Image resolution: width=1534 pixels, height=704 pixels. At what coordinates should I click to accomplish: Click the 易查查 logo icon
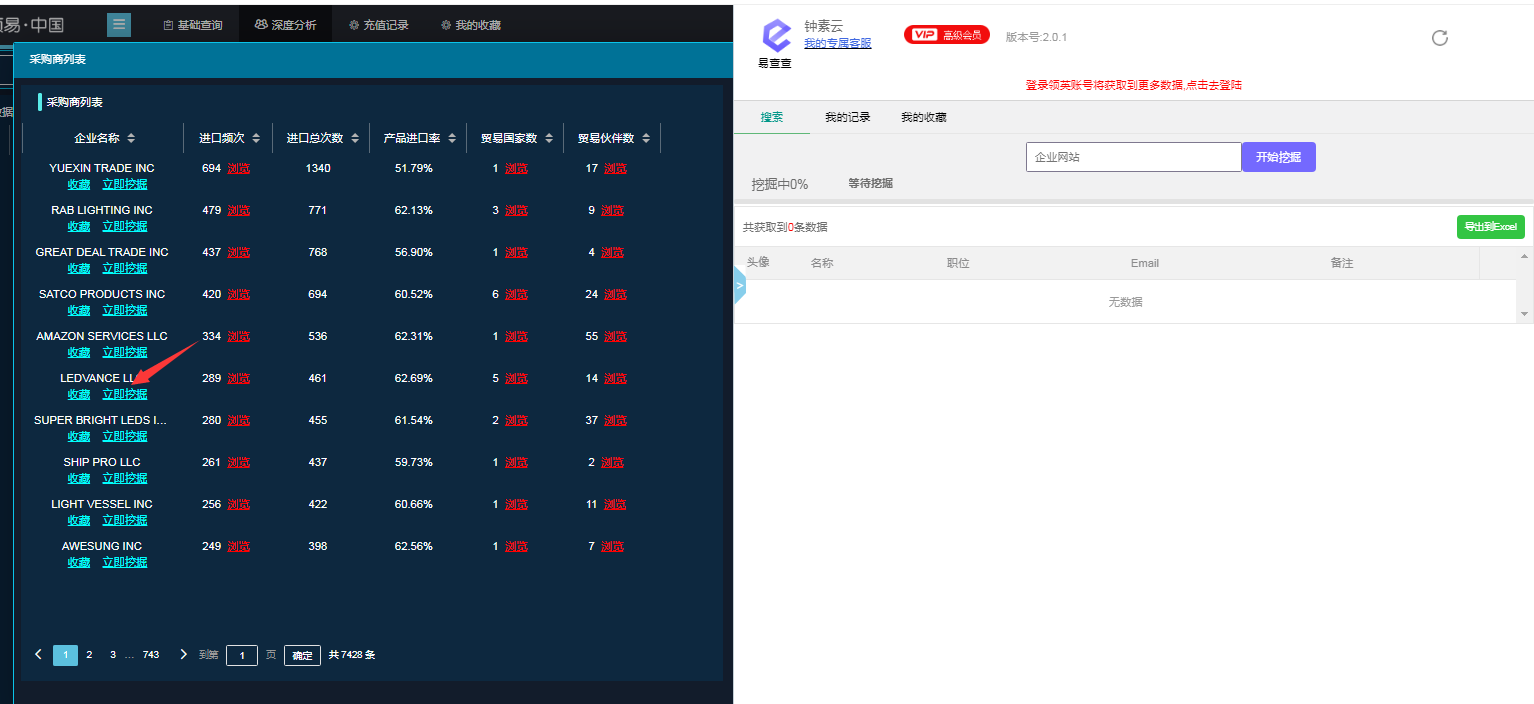(x=776, y=36)
